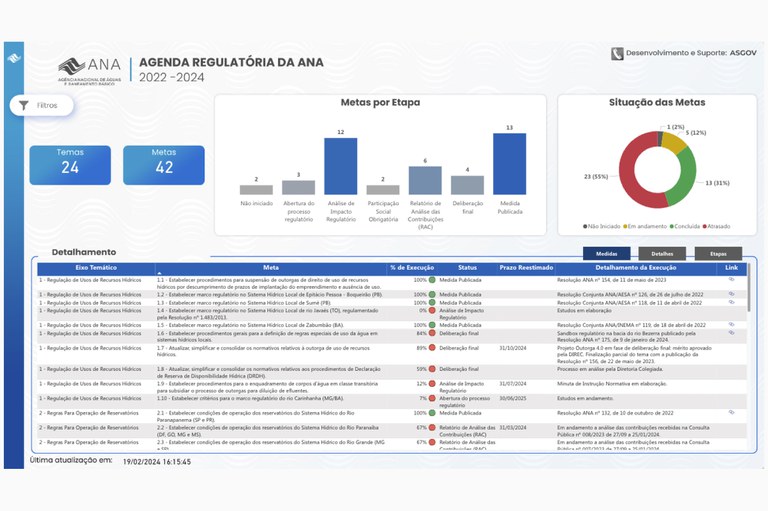Click the small logo in the top-left sidebar

coord(13,58)
